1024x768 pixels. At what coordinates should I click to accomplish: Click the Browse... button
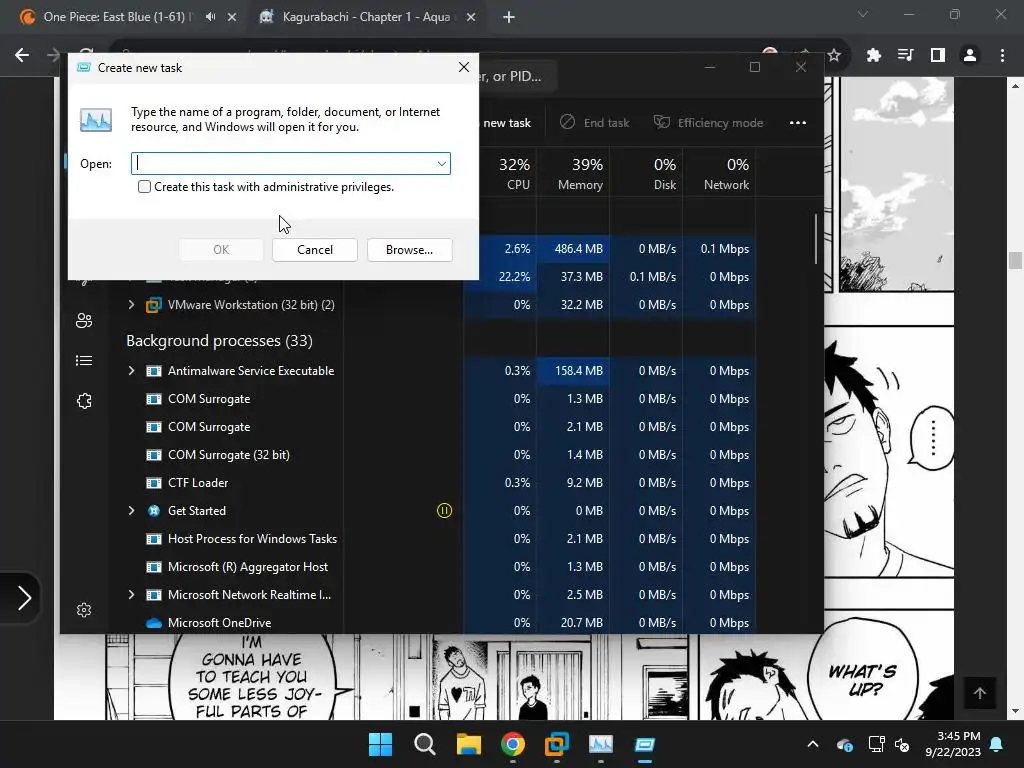(409, 250)
